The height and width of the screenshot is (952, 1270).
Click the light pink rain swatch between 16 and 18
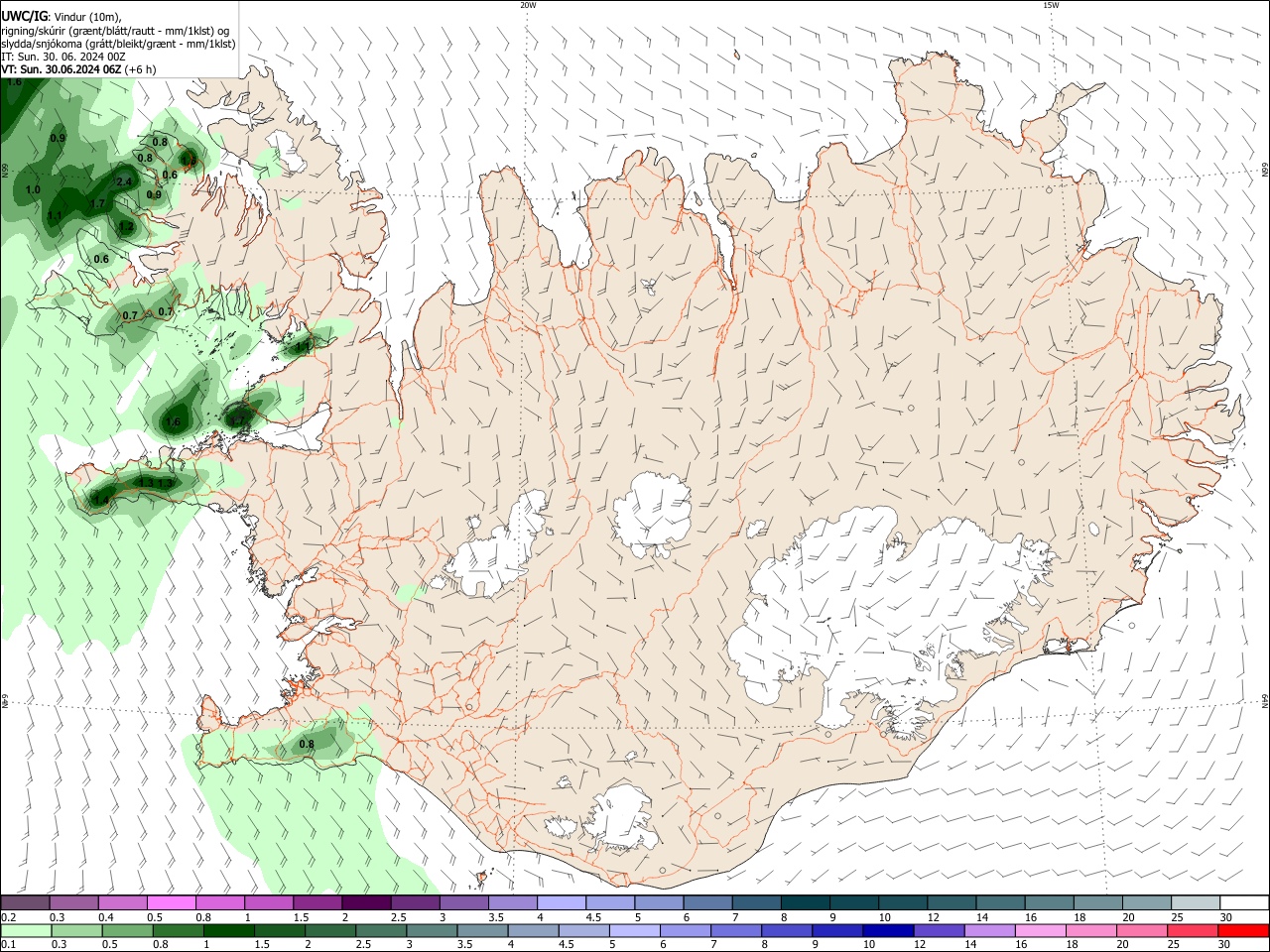(x=1039, y=931)
